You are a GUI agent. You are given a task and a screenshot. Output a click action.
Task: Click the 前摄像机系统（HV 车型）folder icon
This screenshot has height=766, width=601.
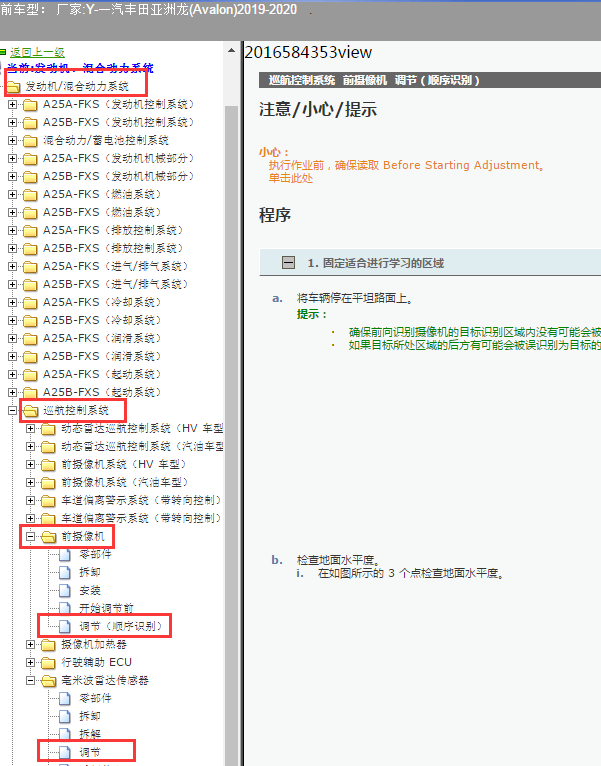[48, 465]
